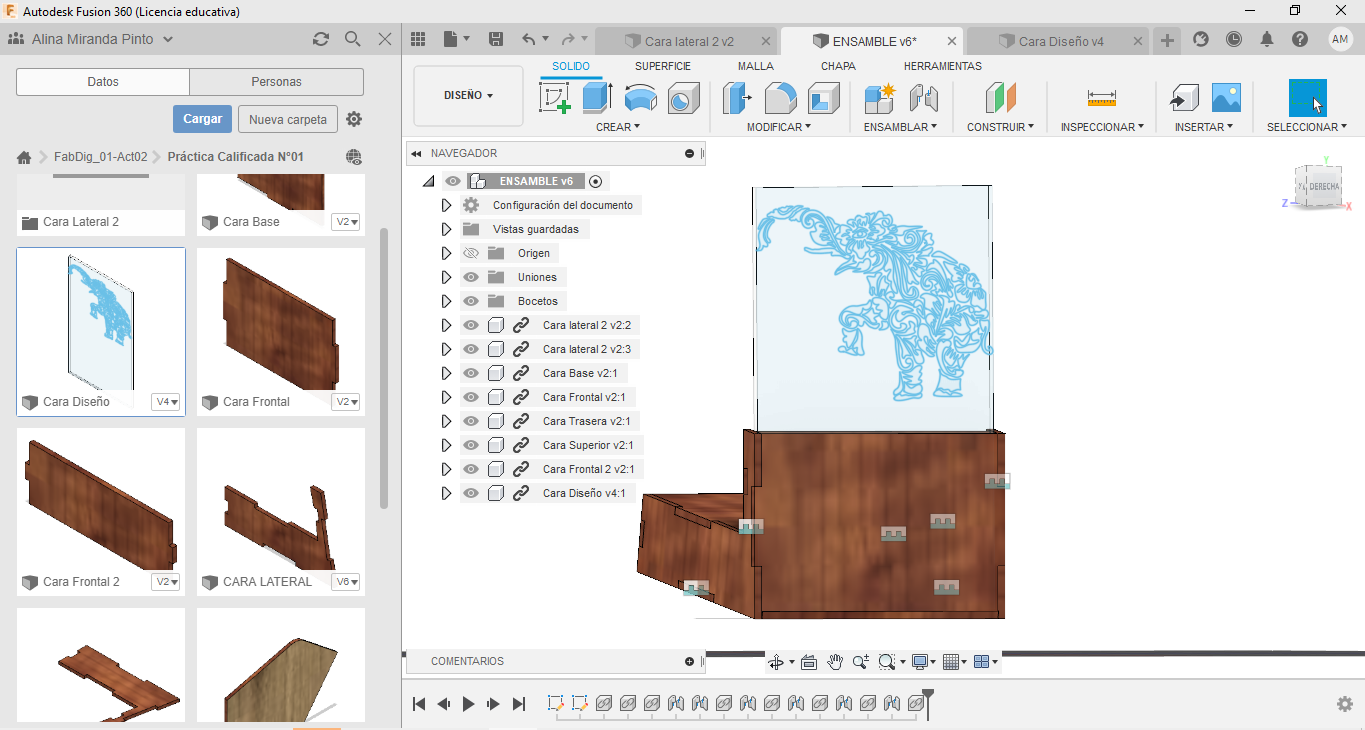Select the Revolve tool icon

pyautogui.click(x=640, y=98)
